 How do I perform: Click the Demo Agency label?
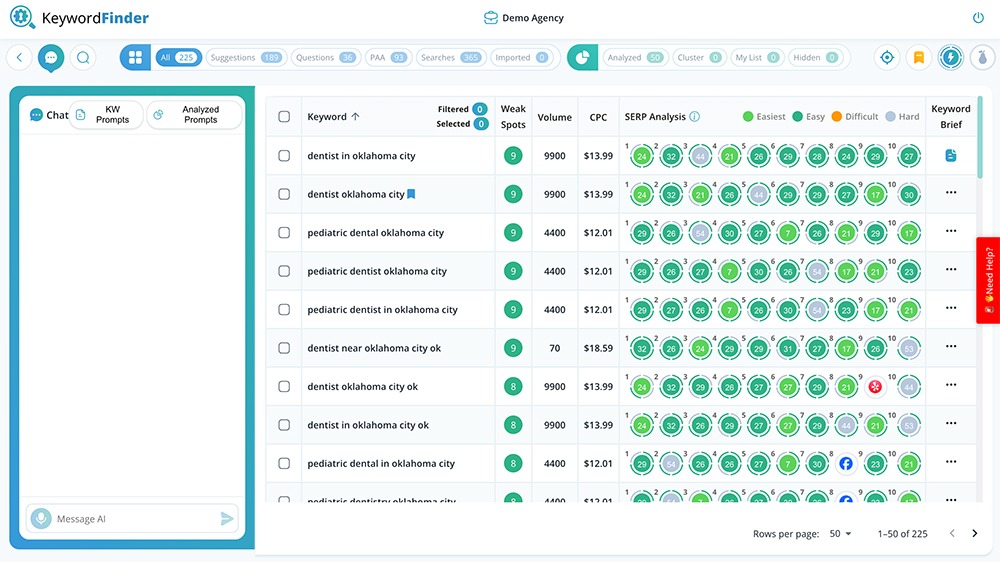[533, 18]
